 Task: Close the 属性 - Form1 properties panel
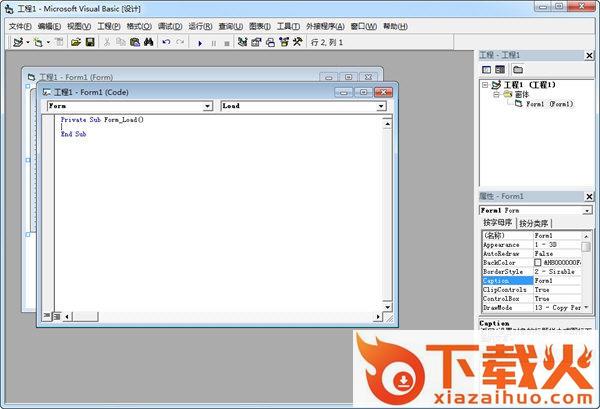coord(589,197)
